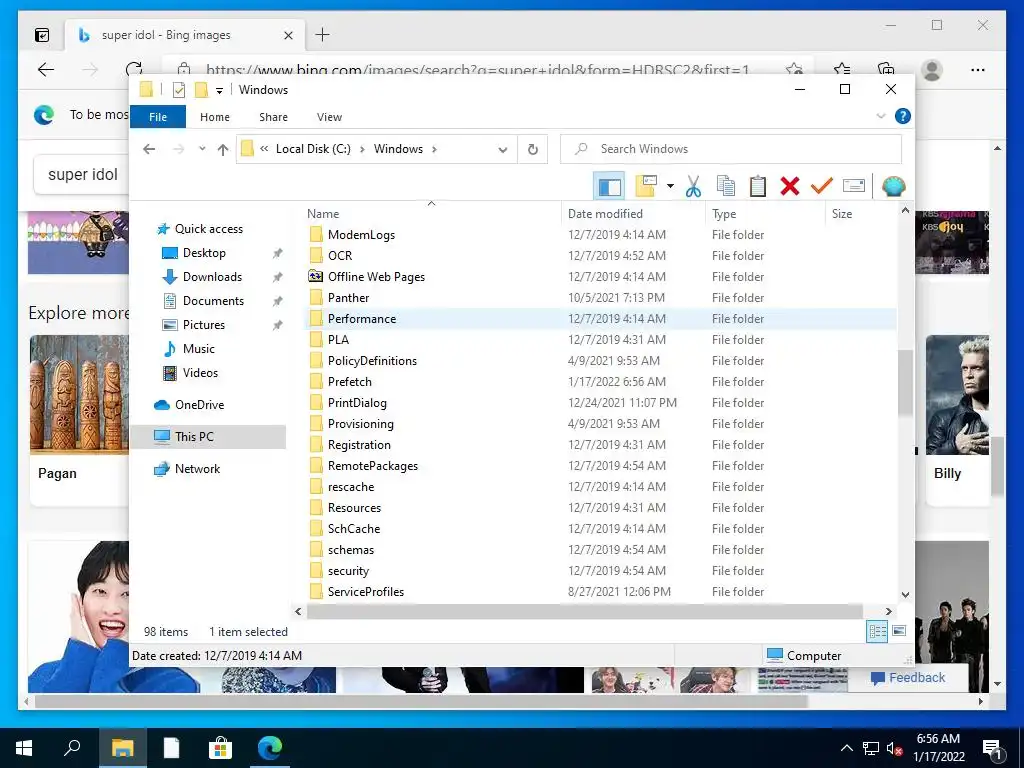
Task: Click the file list vertical scrollbar thumb
Action: (905, 383)
